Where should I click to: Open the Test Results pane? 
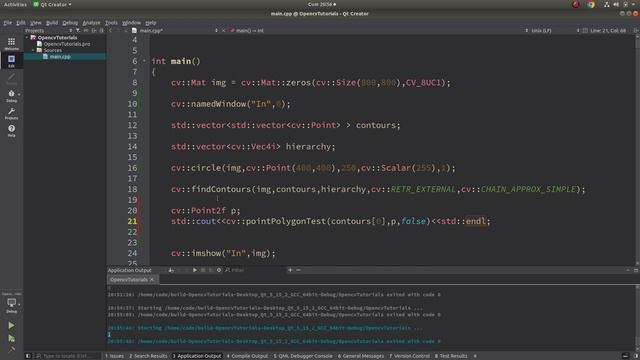[451, 356]
